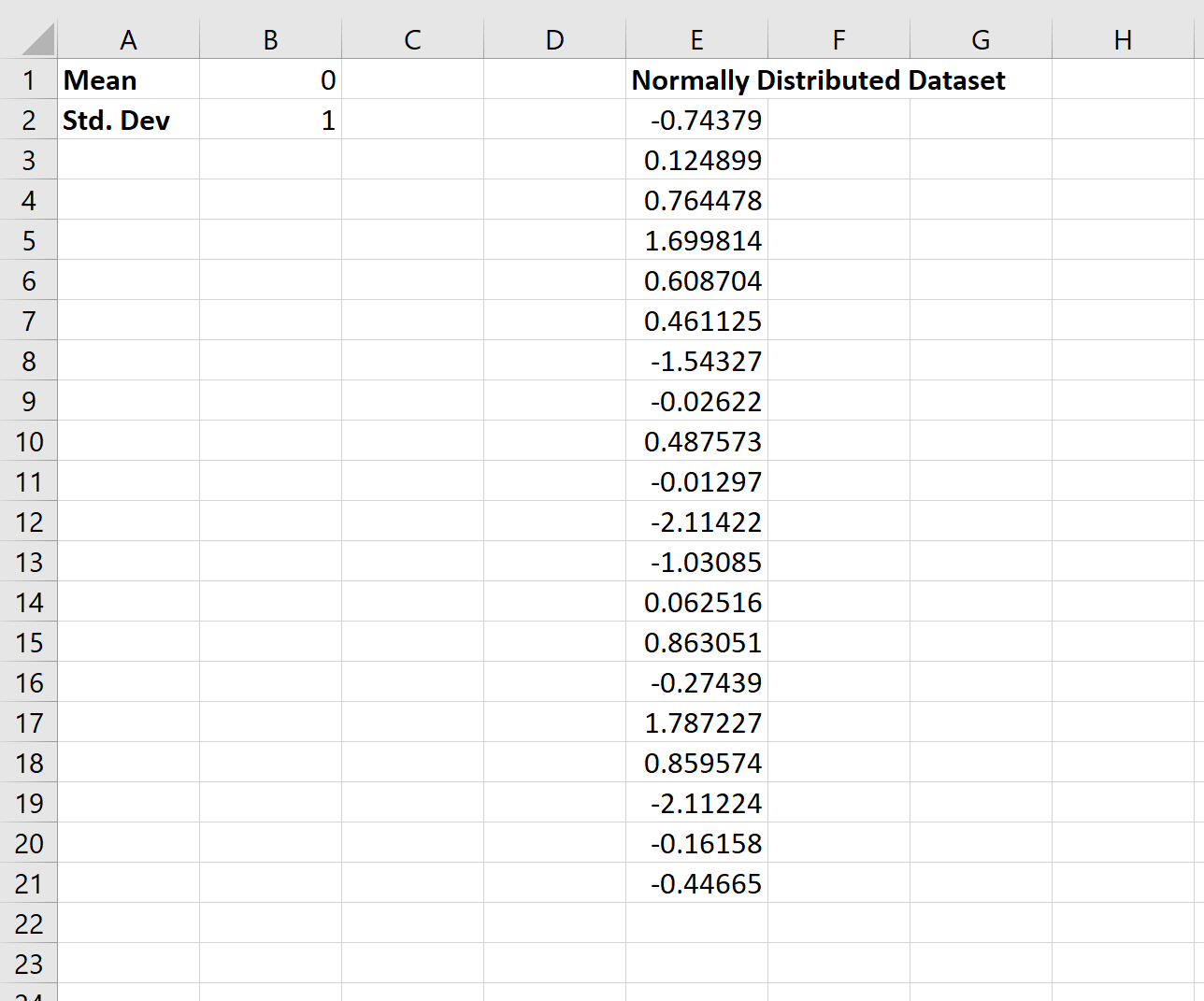Select the empty cell in row 22 column E

[x=696, y=922]
